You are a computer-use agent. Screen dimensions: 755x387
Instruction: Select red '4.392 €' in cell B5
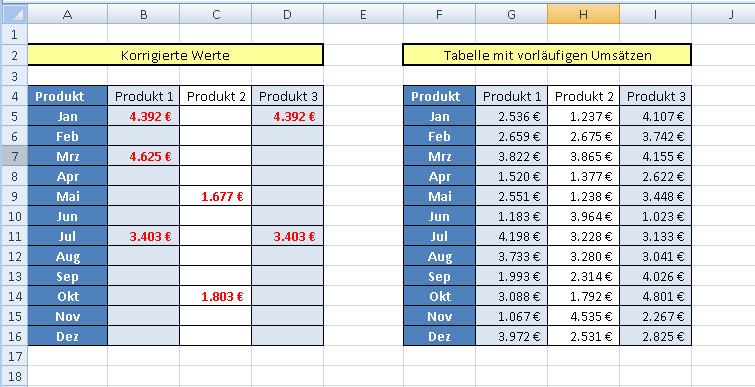point(143,116)
